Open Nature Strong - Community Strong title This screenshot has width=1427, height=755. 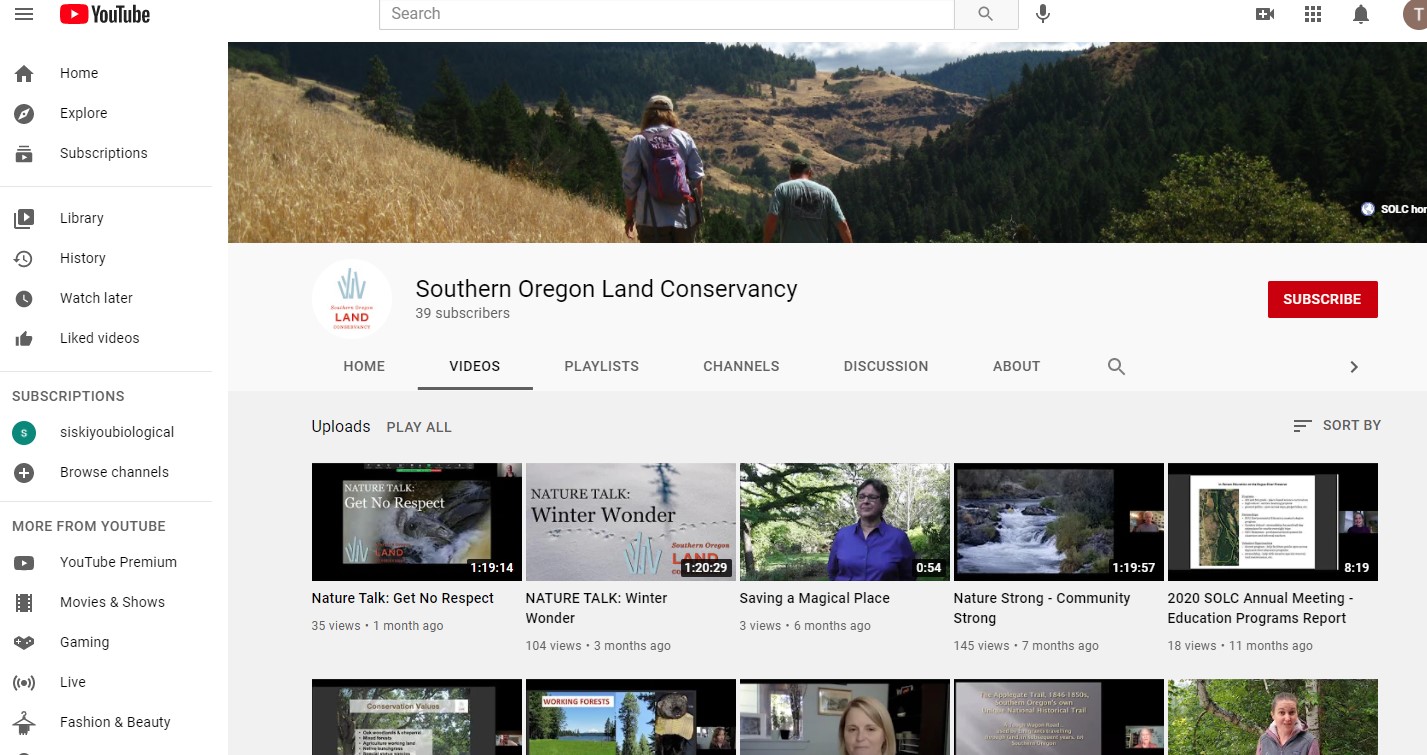point(1042,608)
